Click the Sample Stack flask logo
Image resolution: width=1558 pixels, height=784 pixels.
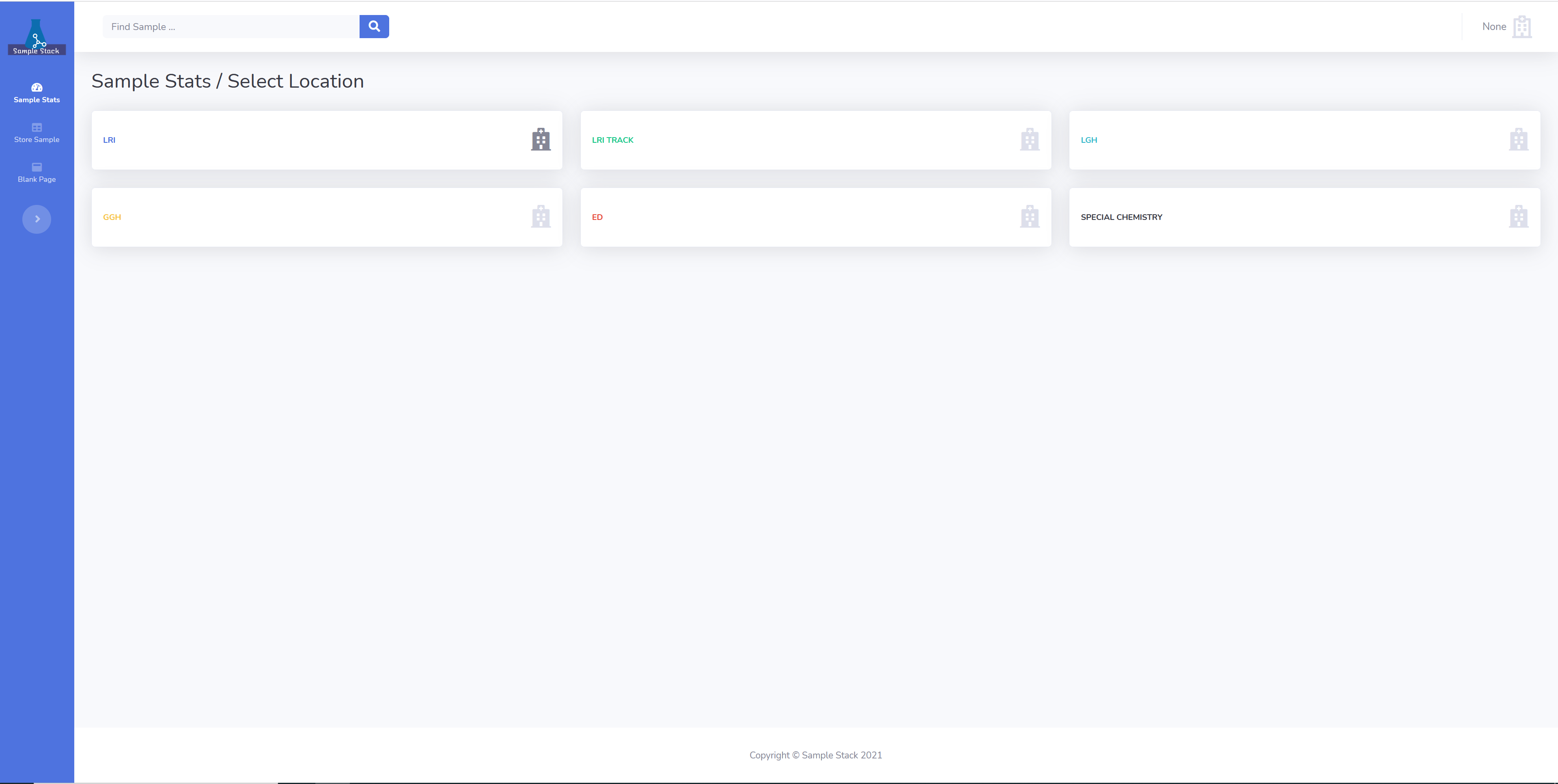[x=37, y=37]
